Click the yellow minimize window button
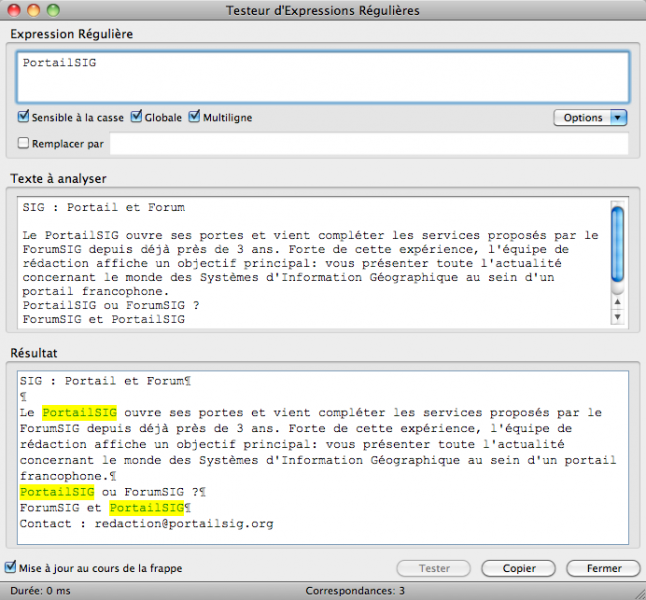 (x=33, y=10)
